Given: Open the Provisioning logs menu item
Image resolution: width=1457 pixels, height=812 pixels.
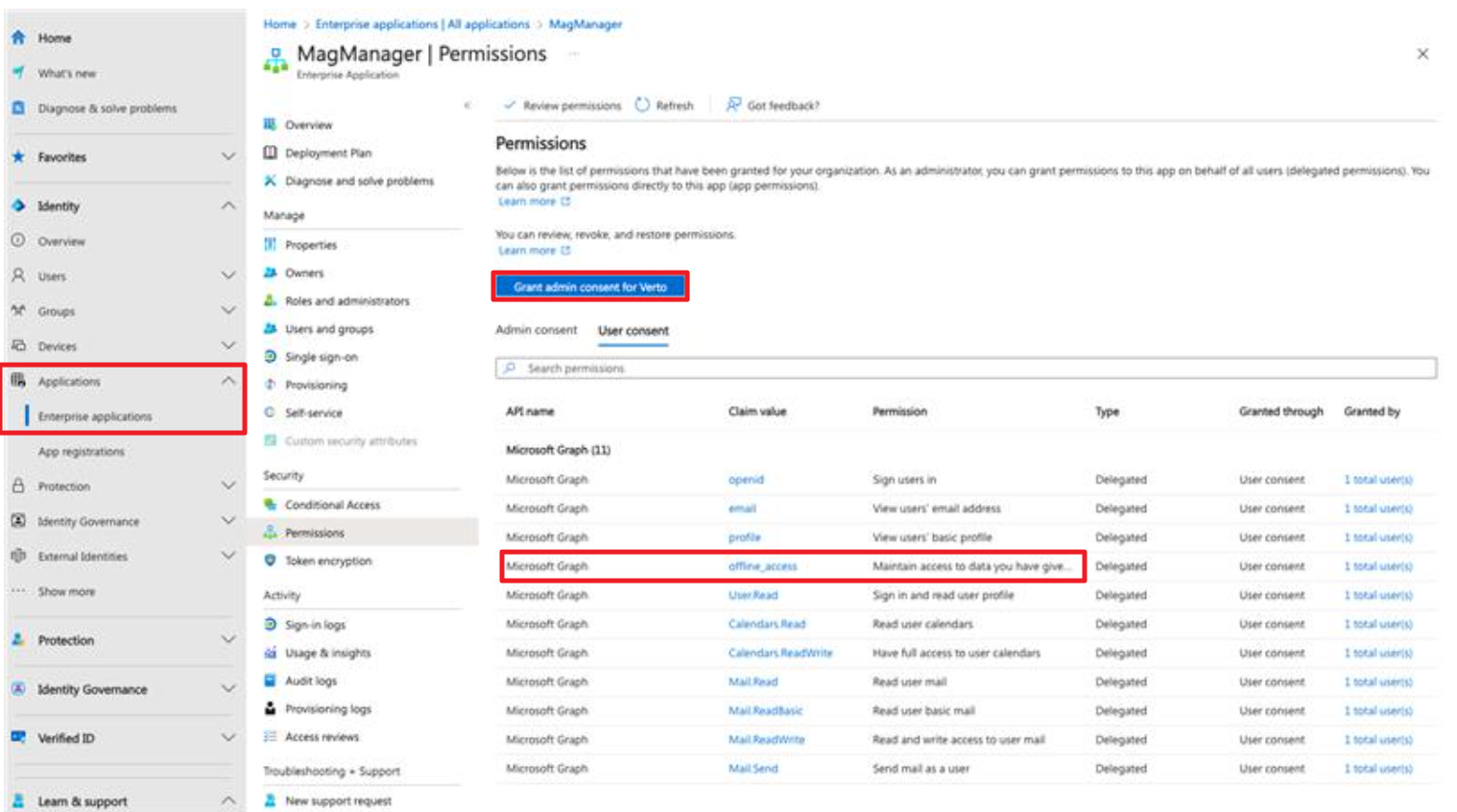Looking at the screenshot, I should [x=328, y=708].
